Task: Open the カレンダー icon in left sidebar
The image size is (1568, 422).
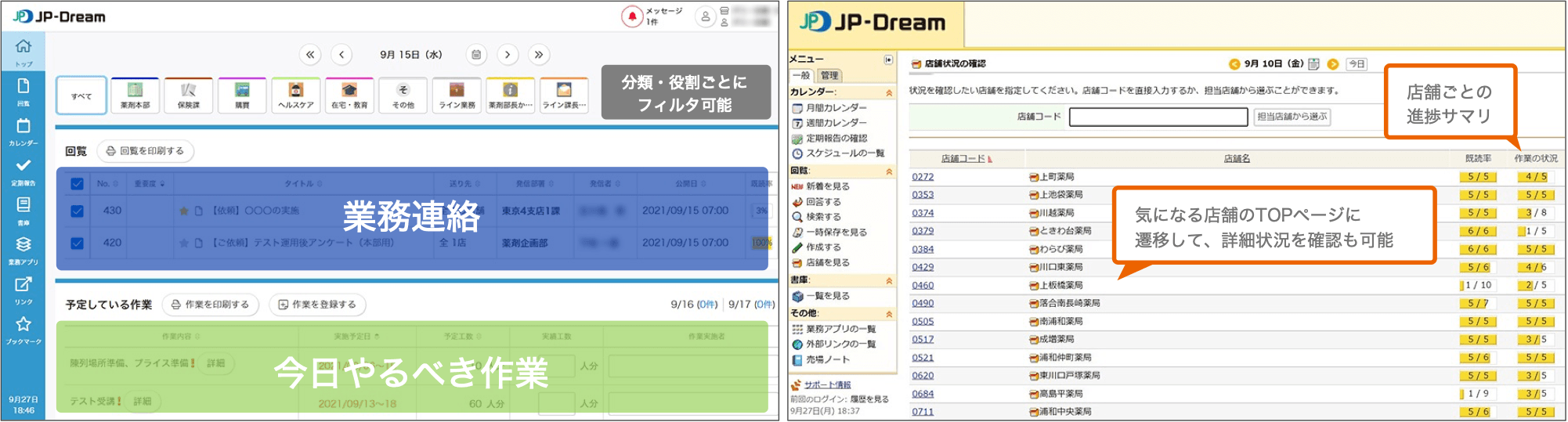Action: pos(23,130)
